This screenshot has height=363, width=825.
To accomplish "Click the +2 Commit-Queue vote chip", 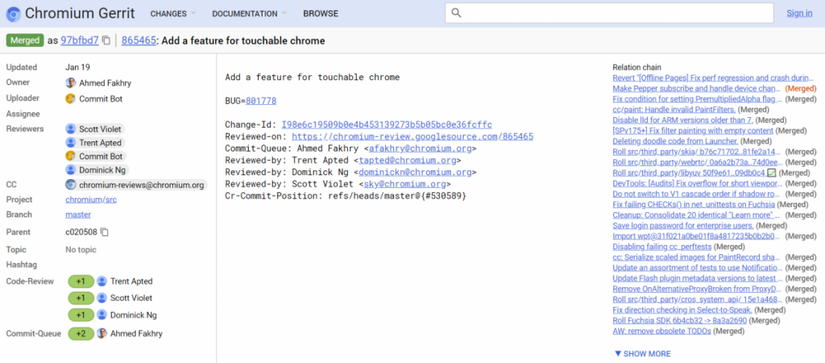I will click(81, 334).
